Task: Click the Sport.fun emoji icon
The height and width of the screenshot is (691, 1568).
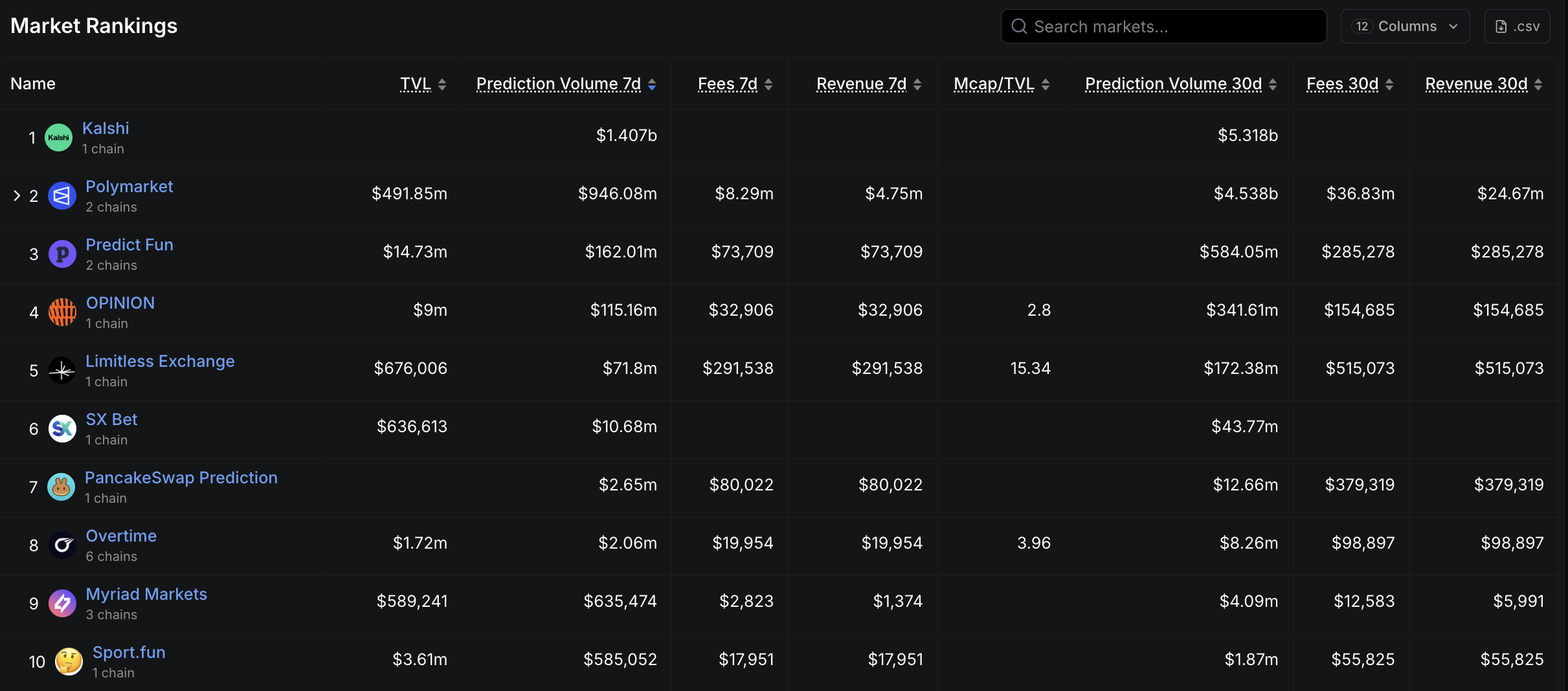Action: [69, 661]
